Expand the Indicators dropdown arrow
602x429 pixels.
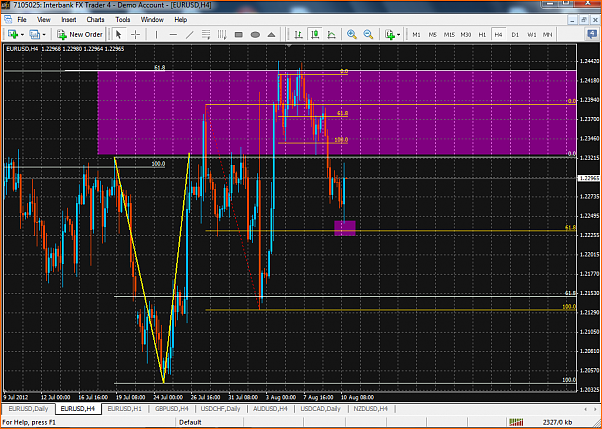click(399, 35)
